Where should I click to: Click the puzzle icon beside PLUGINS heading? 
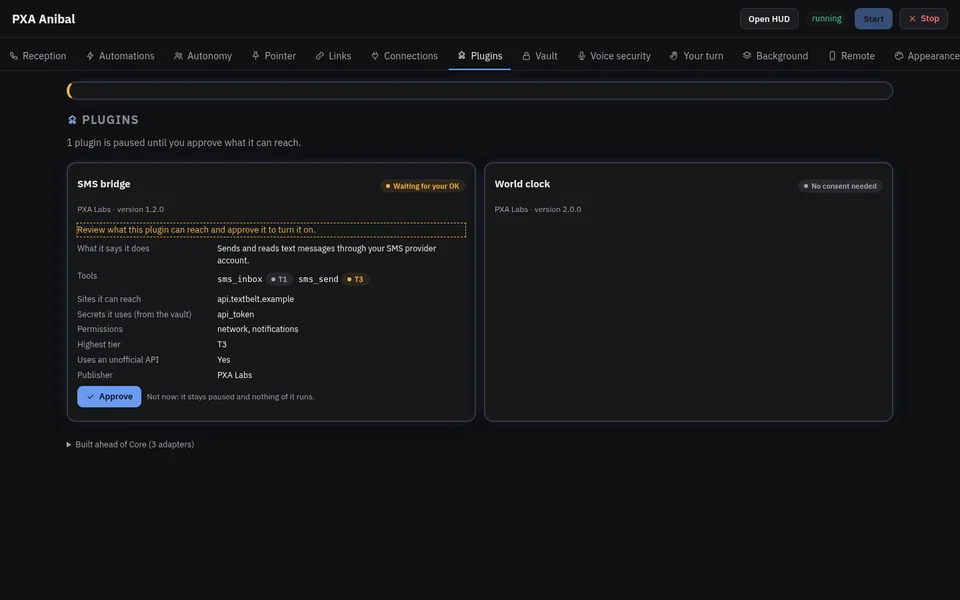(72, 120)
